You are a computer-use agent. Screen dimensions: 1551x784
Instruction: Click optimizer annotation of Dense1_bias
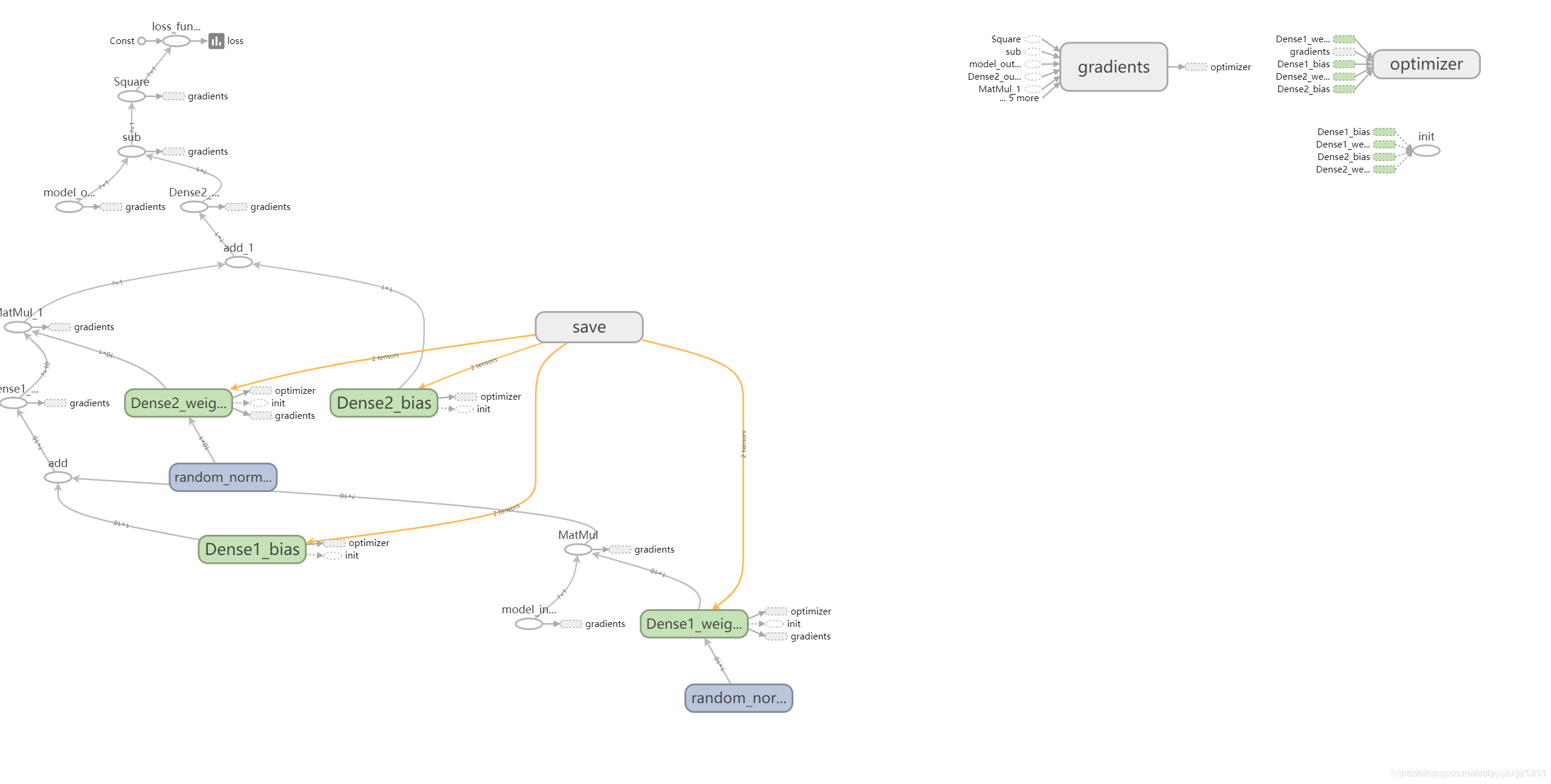357,542
